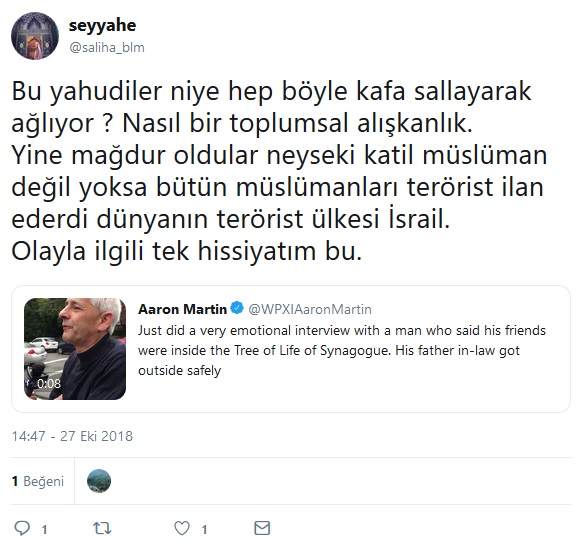Image resolution: width=587 pixels, height=559 pixels.
Task: Click Aaron Martin's blue verified badge
Action: pos(237,309)
